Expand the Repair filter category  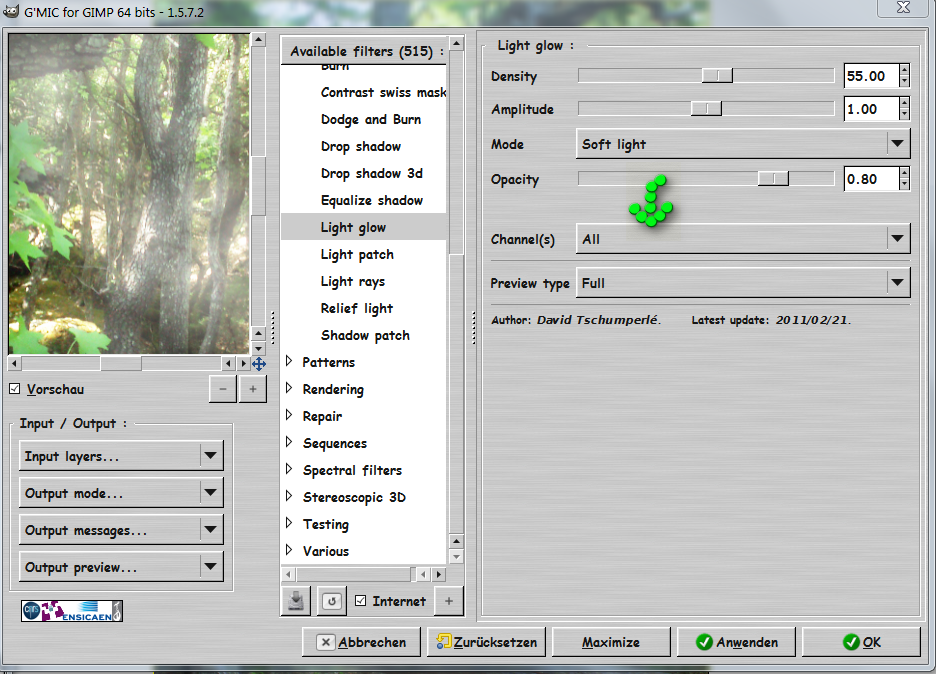coord(290,415)
